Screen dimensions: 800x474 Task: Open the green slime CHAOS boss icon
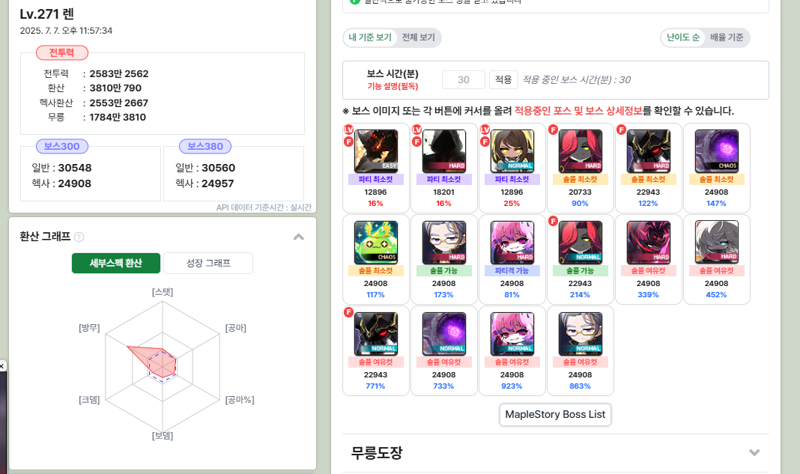pyautogui.click(x=376, y=242)
